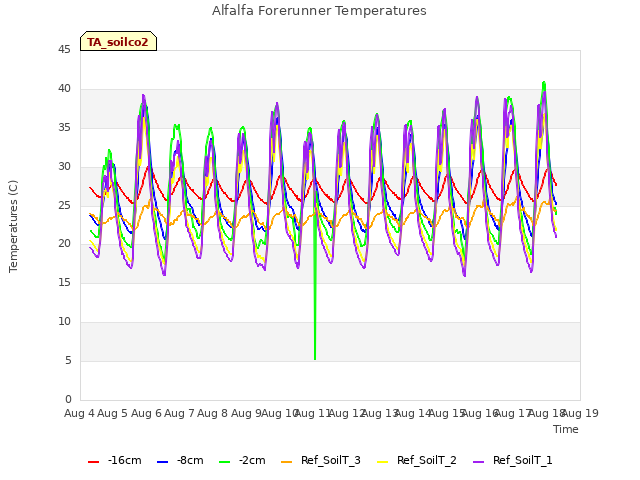
Task: Click the 25 y-axis tick label
Action: pyautogui.click(x=64, y=205)
